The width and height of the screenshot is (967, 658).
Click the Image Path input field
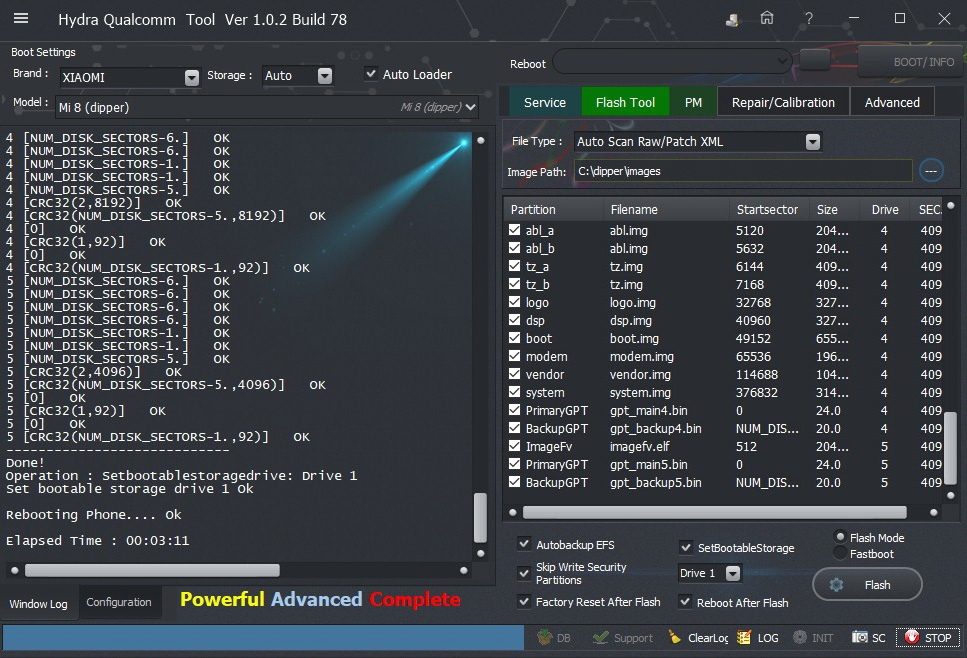[743, 171]
